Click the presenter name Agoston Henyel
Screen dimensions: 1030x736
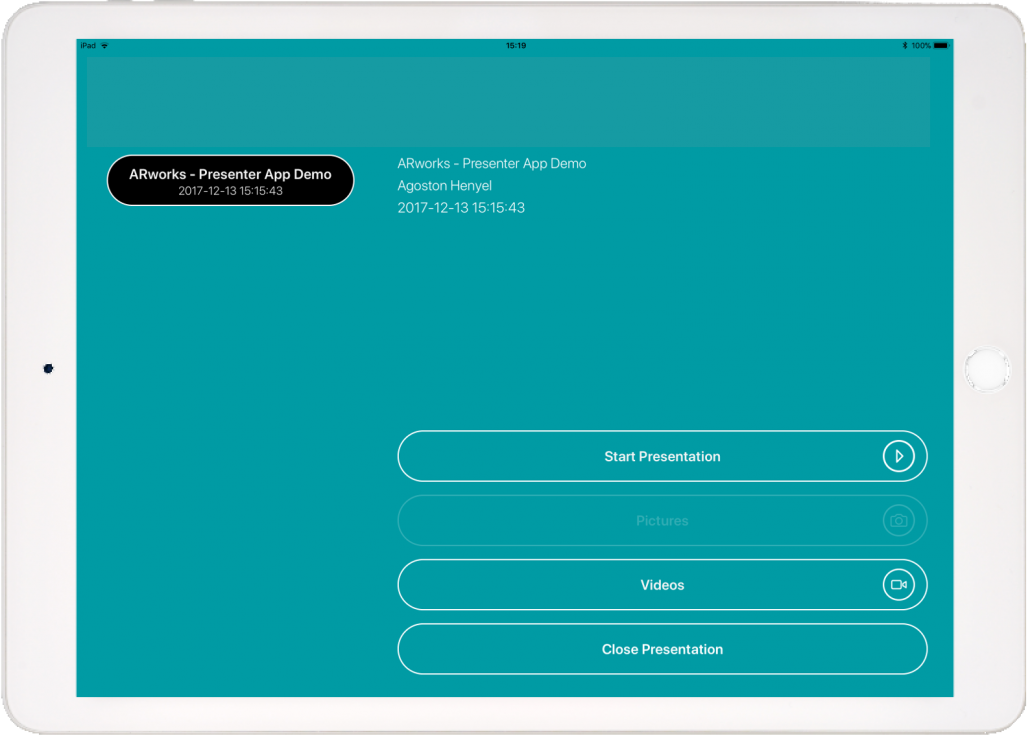445,185
